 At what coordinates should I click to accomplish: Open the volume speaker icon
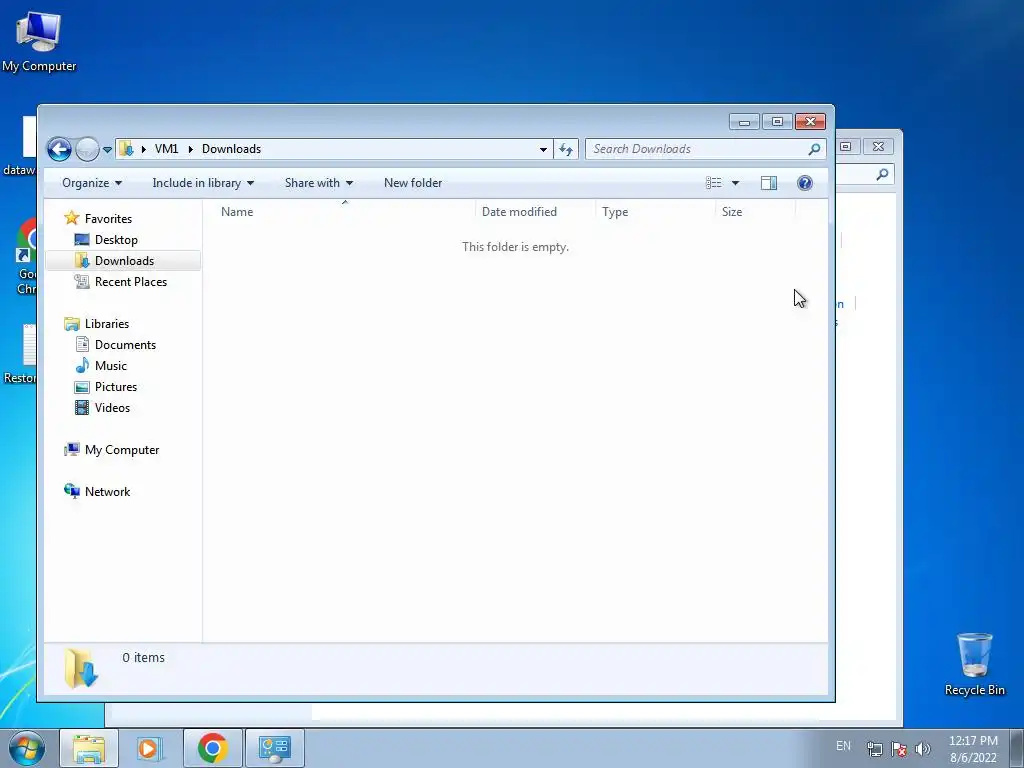pyautogui.click(x=923, y=750)
